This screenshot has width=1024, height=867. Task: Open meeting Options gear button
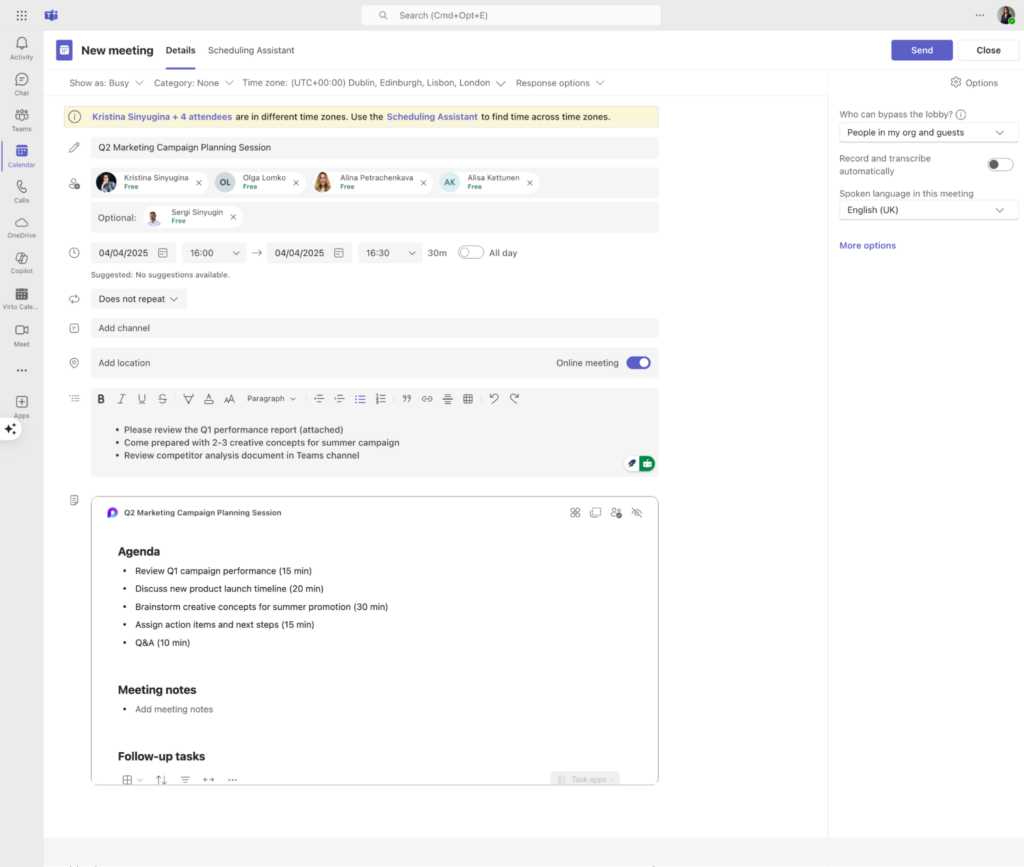click(x=974, y=83)
